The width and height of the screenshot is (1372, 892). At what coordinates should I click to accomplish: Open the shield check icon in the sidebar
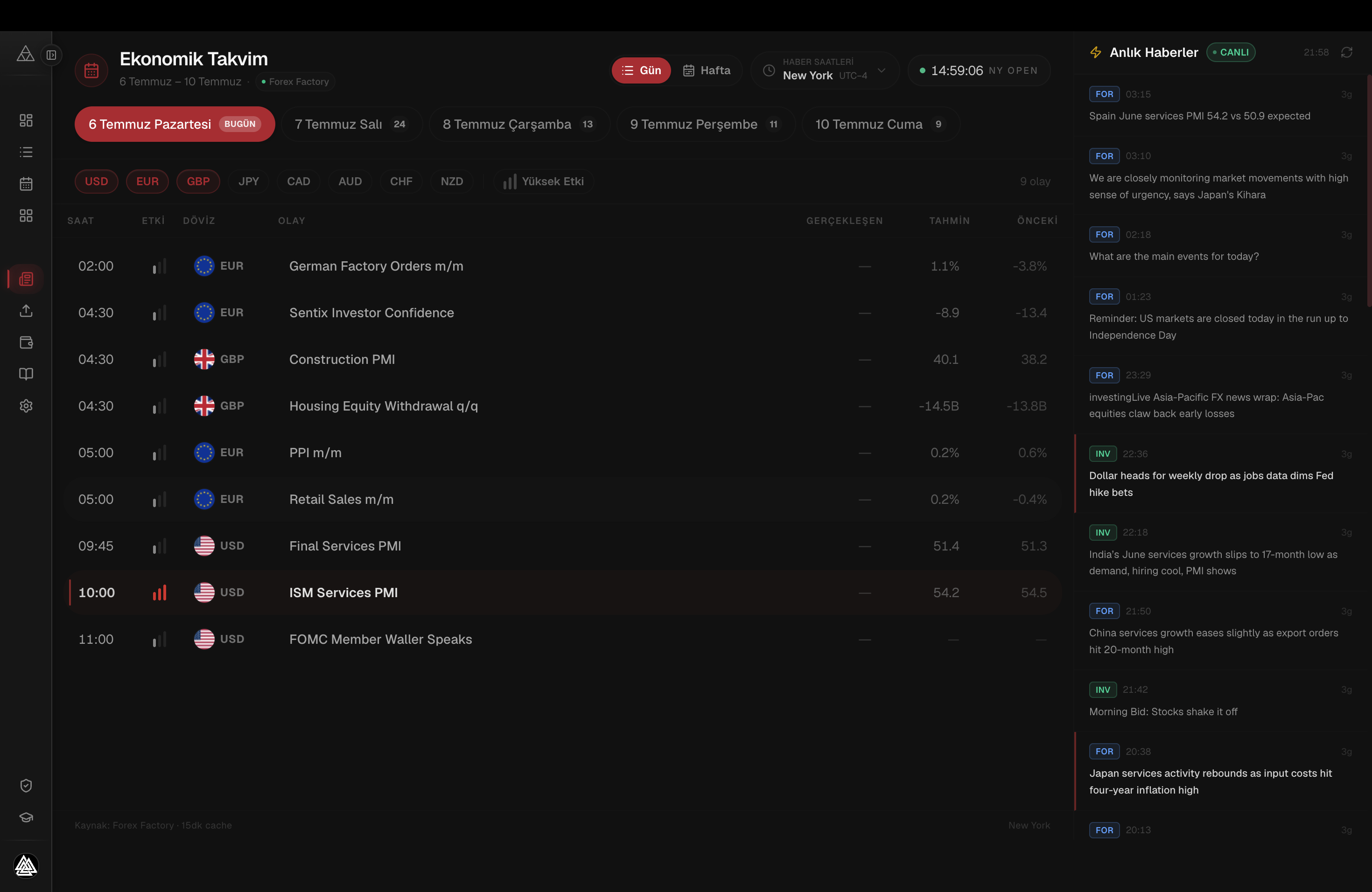(x=26, y=785)
